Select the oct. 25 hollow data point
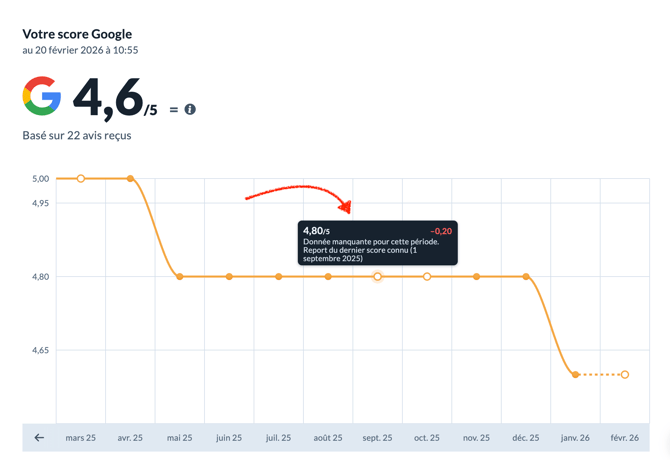 pos(427,276)
